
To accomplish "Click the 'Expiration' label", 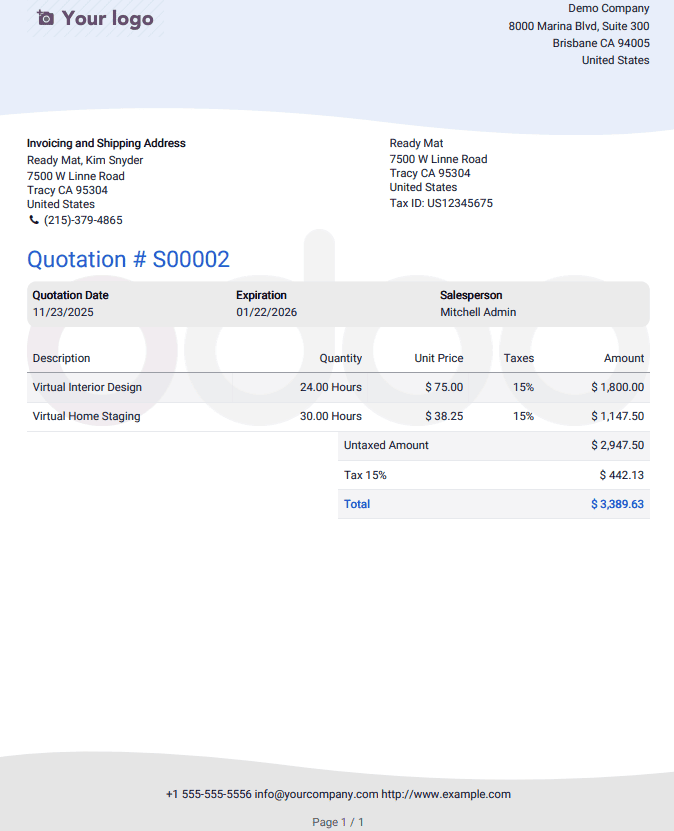I will click(x=261, y=295).
